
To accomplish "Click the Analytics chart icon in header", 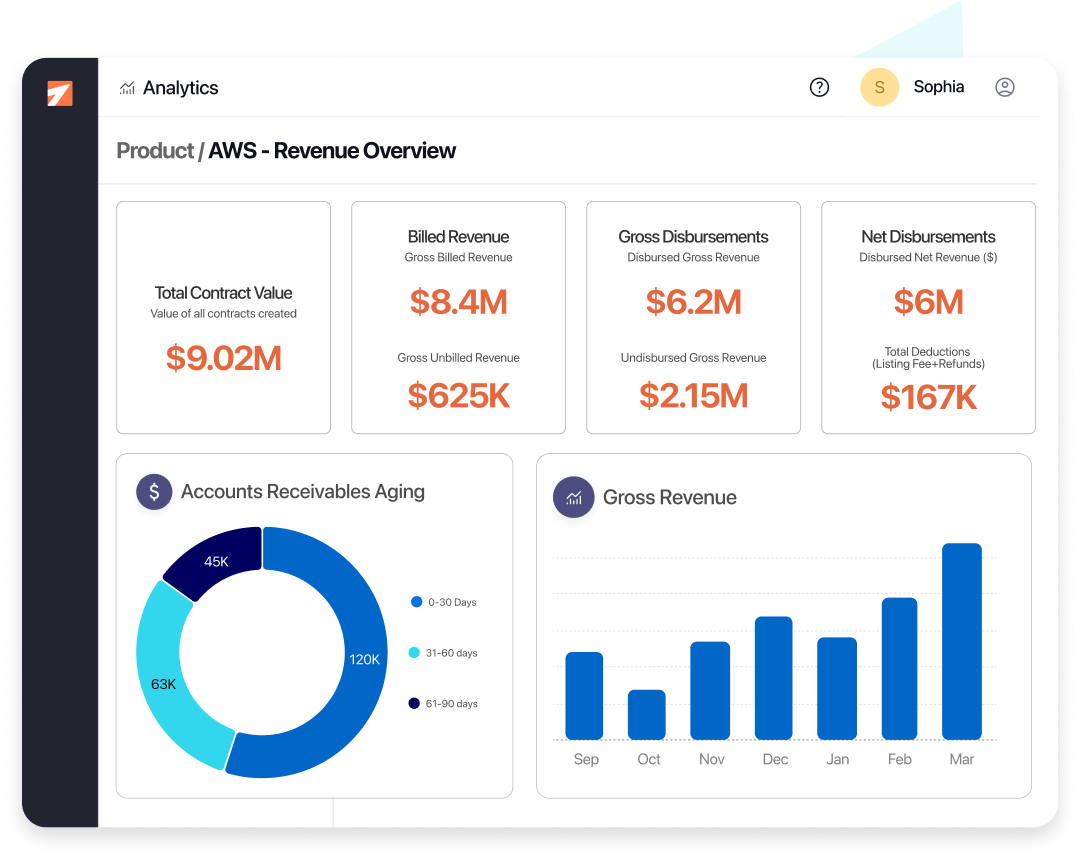I will (x=127, y=88).
